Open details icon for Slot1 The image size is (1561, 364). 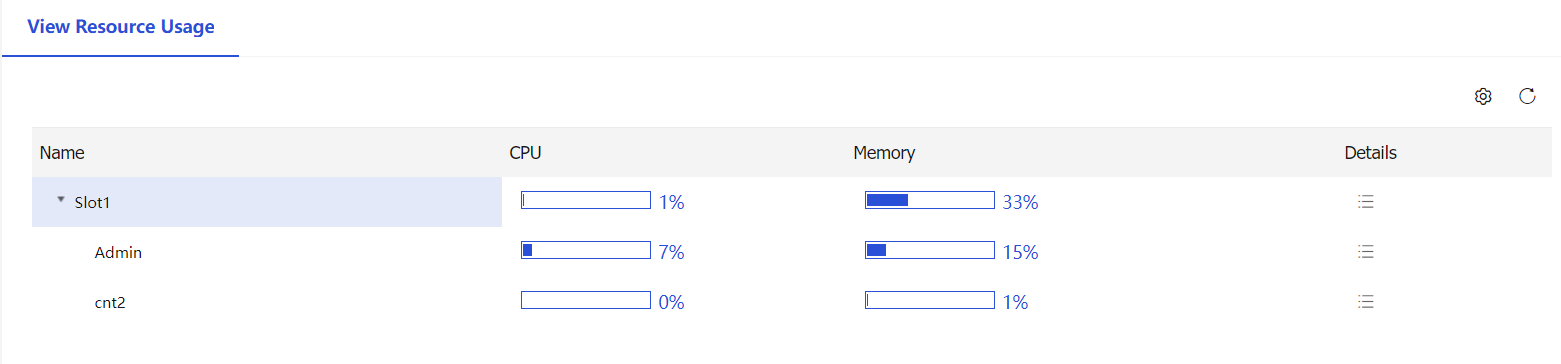click(1366, 202)
